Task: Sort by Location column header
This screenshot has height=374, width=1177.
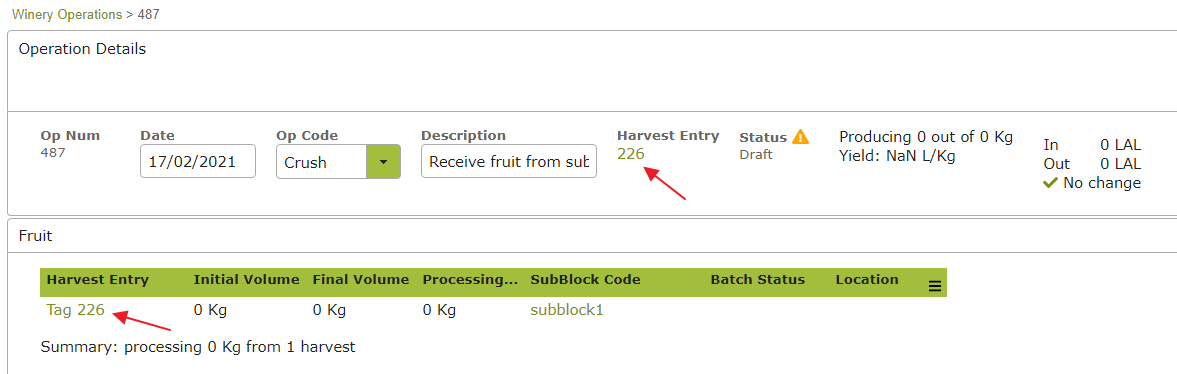Action: click(867, 280)
